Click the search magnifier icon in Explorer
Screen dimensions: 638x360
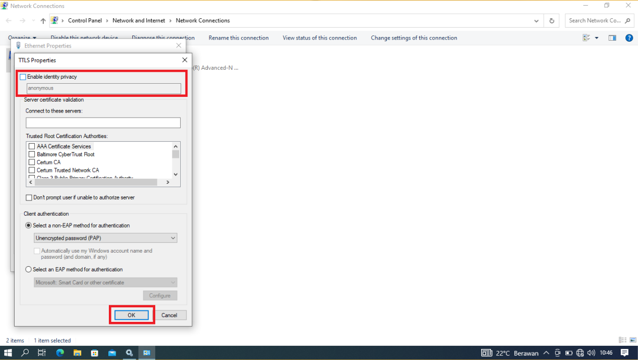click(628, 21)
